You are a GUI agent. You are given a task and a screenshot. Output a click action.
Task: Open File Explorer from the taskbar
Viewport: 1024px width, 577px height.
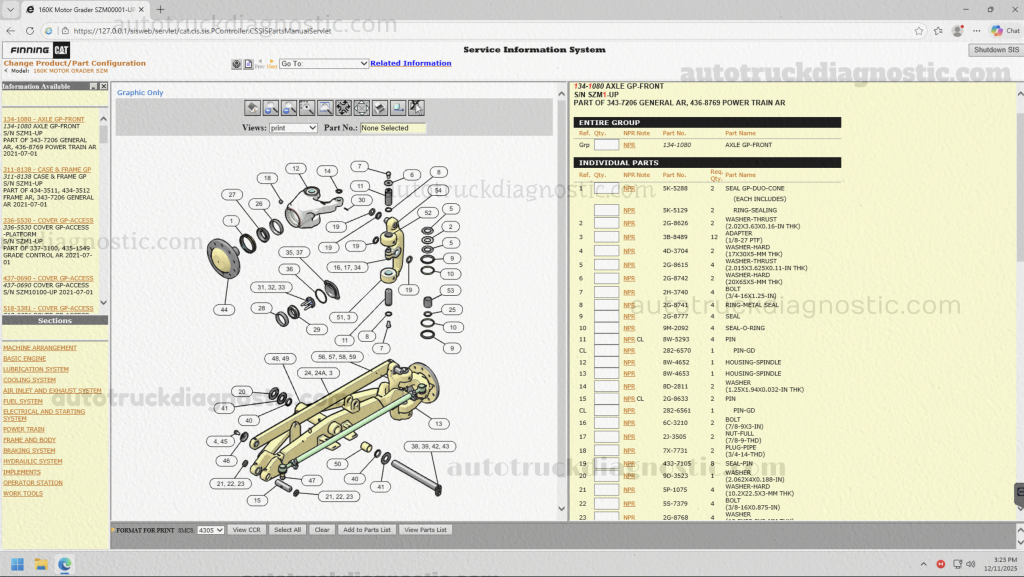point(41,564)
